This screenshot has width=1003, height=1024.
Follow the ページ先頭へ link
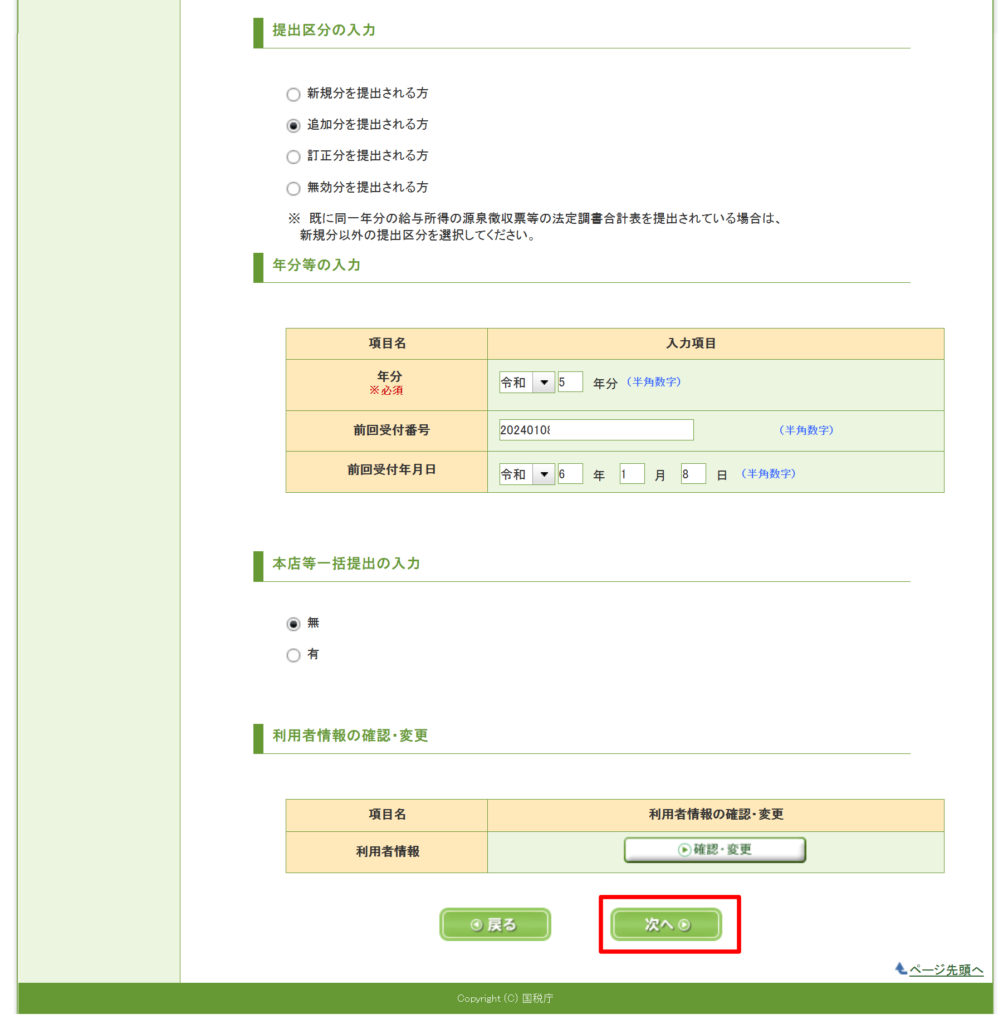tap(945, 970)
